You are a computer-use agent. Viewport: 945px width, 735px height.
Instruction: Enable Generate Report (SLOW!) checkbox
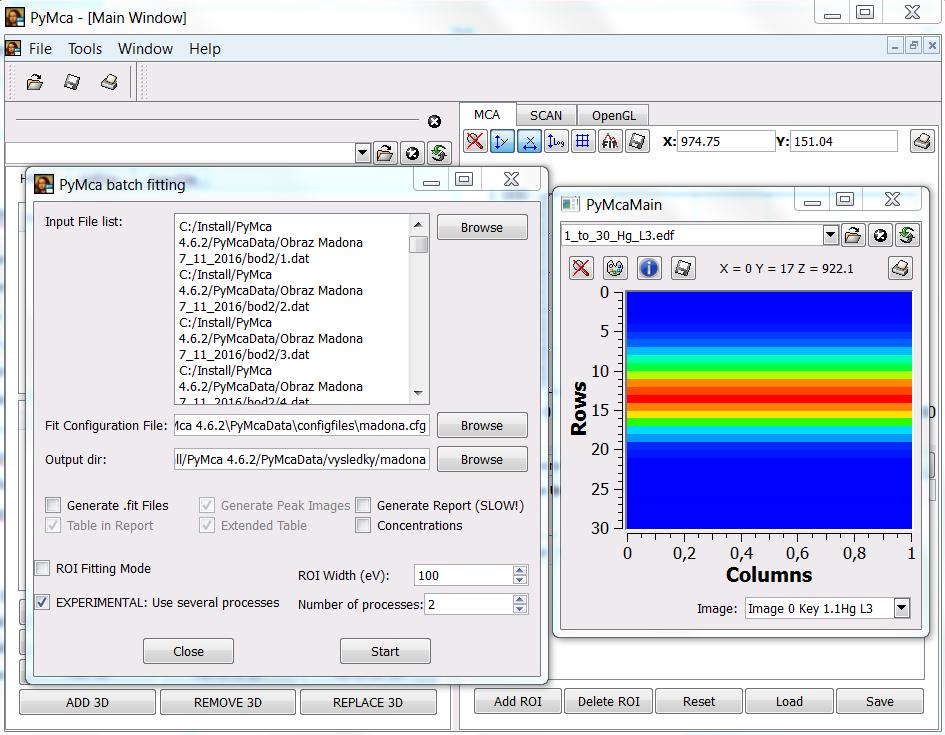click(363, 505)
